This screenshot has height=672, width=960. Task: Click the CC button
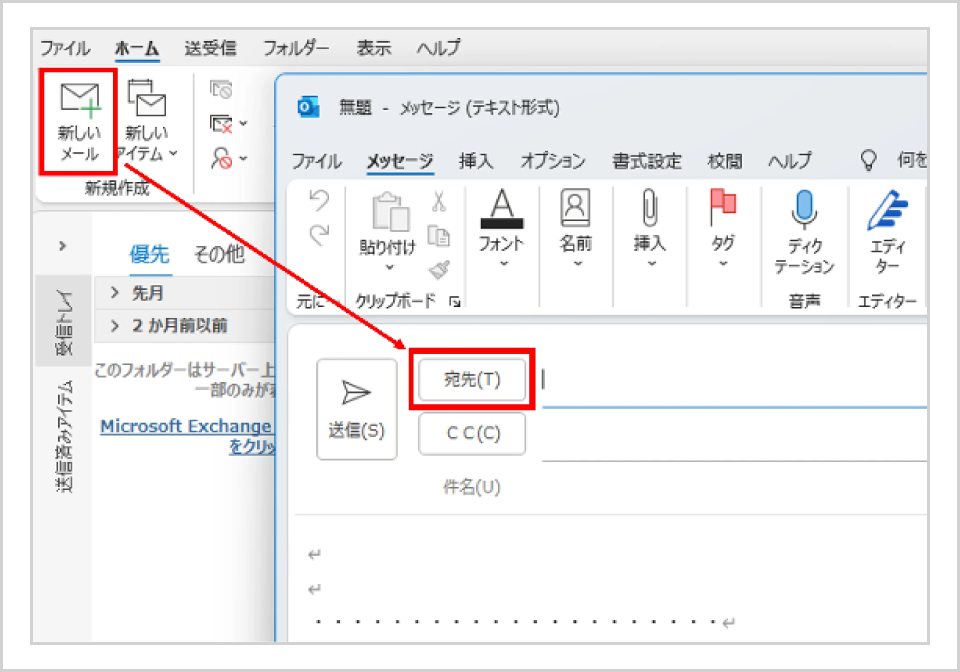[472, 434]
